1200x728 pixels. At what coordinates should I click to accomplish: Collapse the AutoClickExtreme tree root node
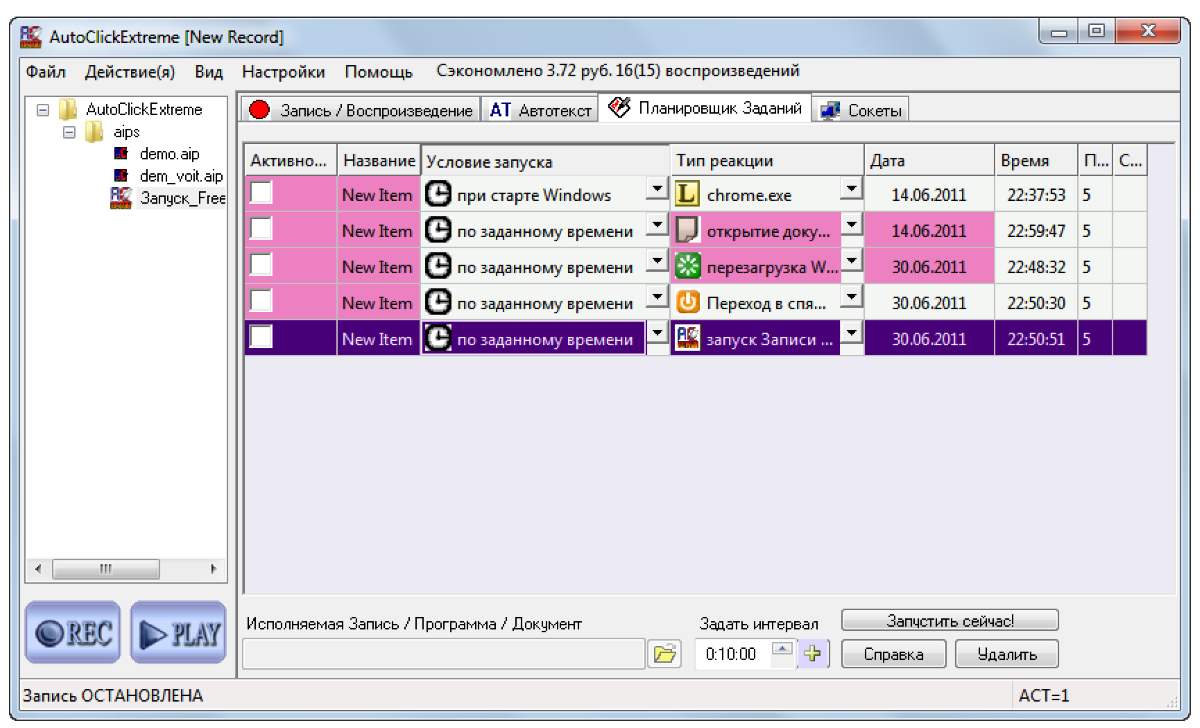coord(42,110)
